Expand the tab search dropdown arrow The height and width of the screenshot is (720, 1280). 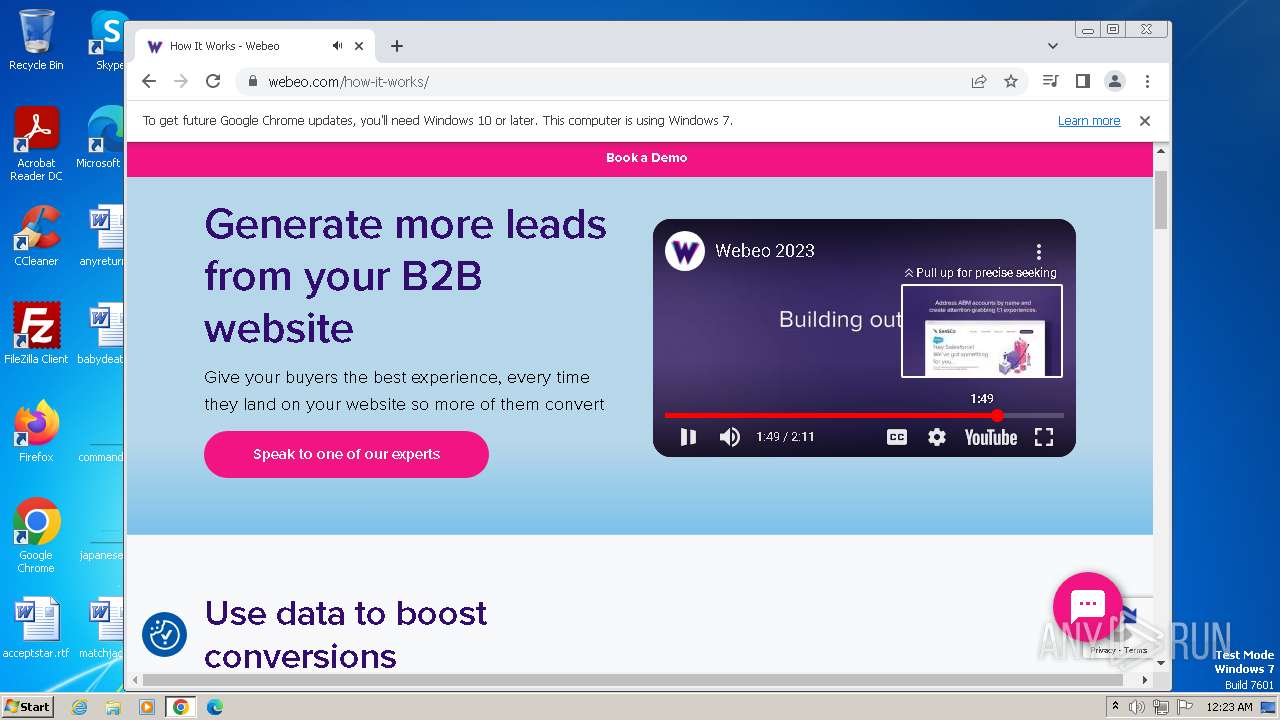1053,46
